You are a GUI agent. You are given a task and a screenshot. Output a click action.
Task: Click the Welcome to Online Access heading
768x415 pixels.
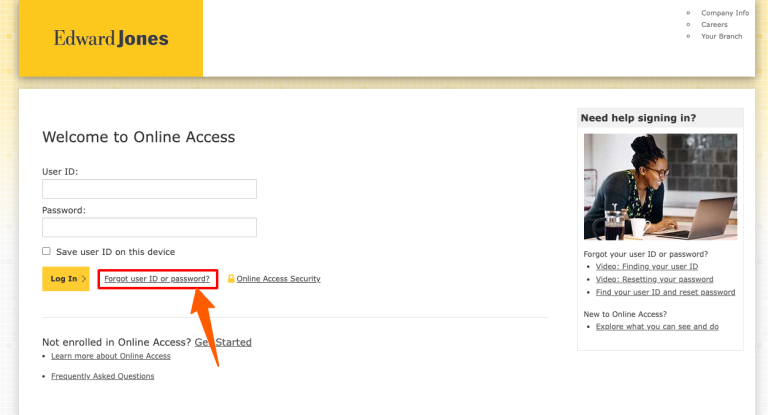pyautogui.click(x=139, y=137)
